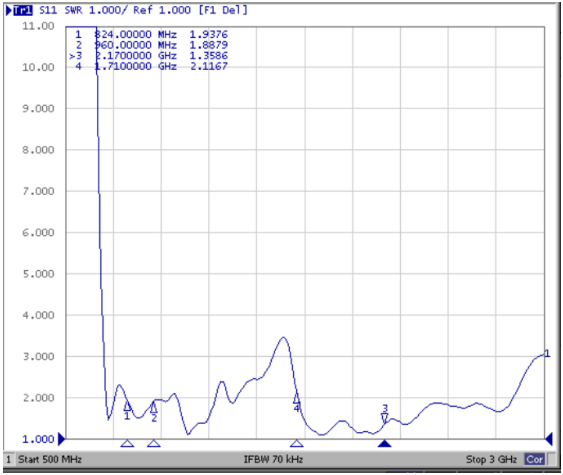Screen dimensions: 563x475
Task: Click marker 1 indicator on frequency axis
Action: pyautogui.click(x=127, y=443)
